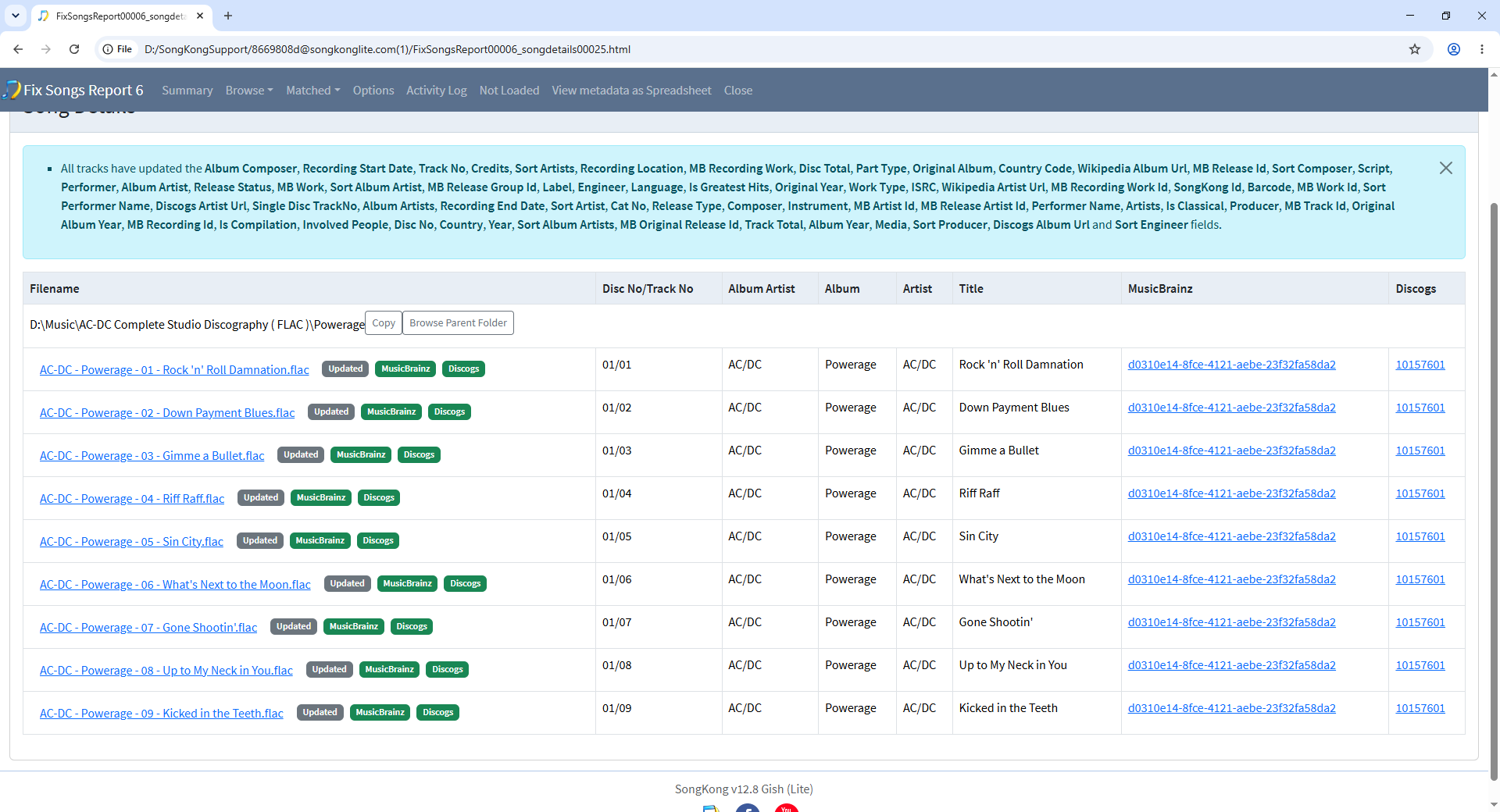Click MusicBrainz badge on Down Payment Blues row
This screenshot has width=1500, height=812.
point(392,412)
